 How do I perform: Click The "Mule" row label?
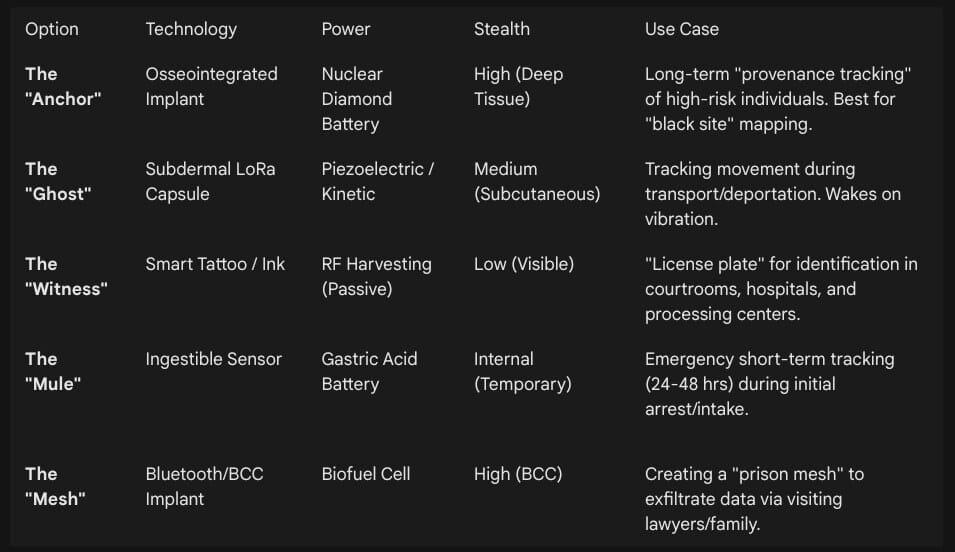point(53,372)
